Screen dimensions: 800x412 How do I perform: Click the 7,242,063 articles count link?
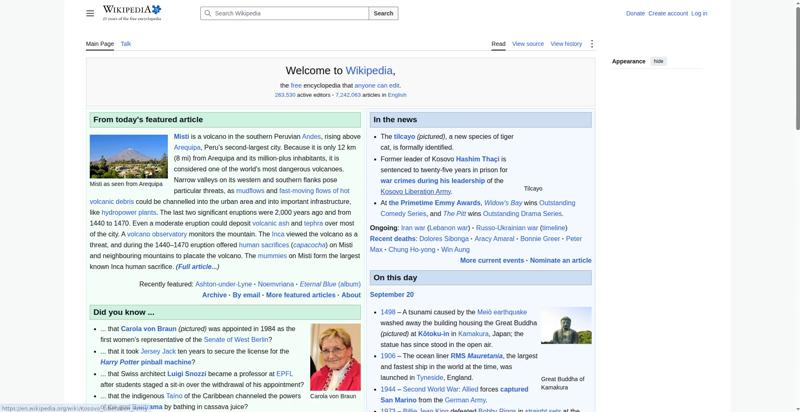tap(348, 95)
